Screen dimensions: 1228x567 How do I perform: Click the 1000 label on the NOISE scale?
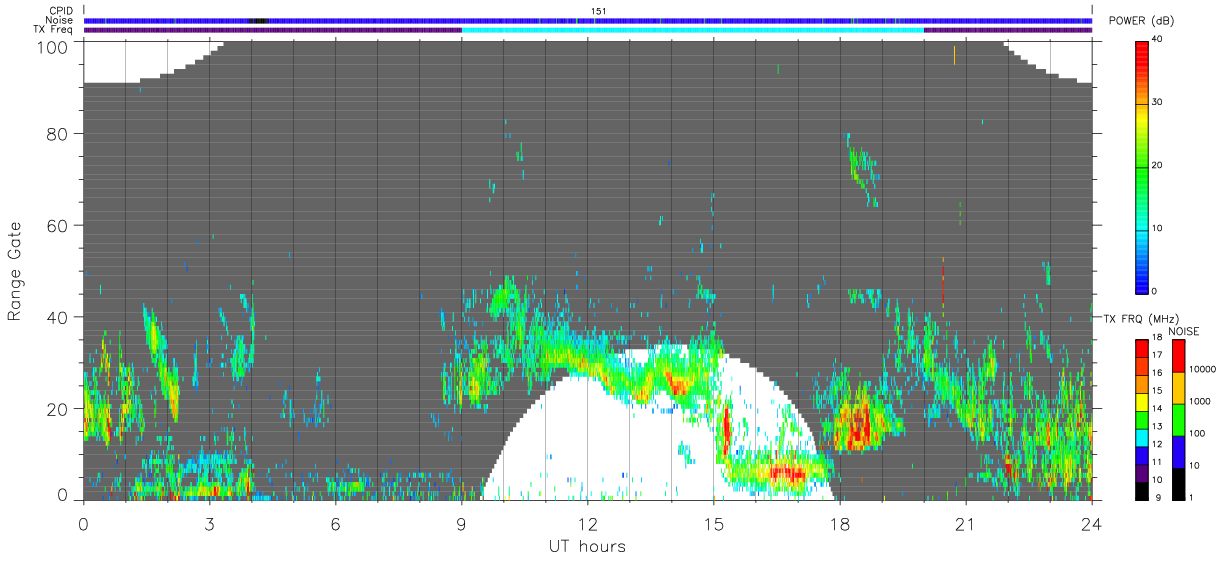(x=1200, y=401)
